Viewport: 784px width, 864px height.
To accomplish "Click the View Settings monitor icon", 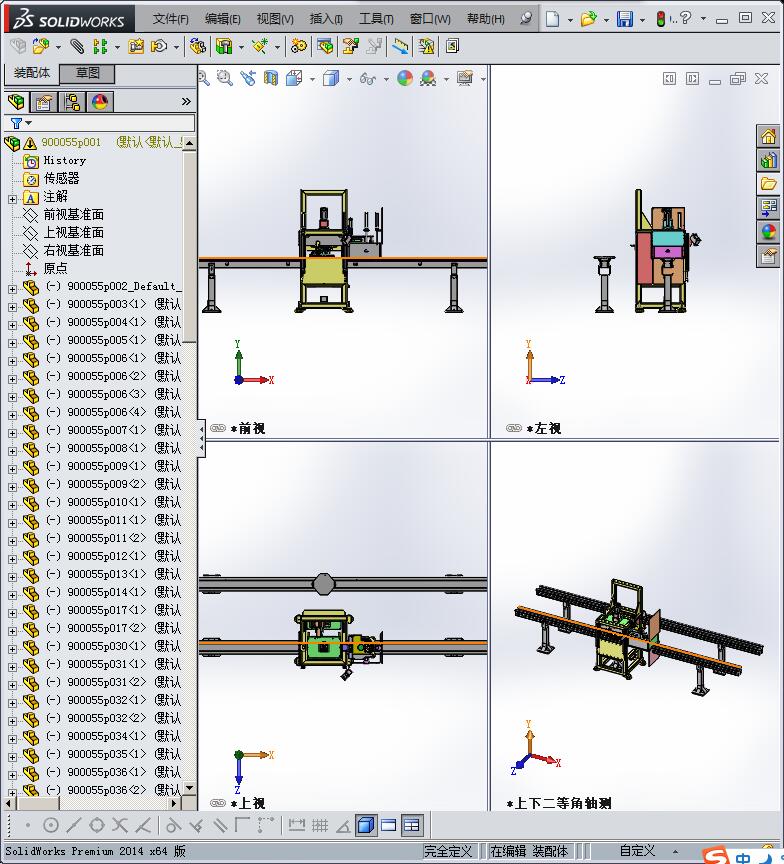I will [465, 78].
